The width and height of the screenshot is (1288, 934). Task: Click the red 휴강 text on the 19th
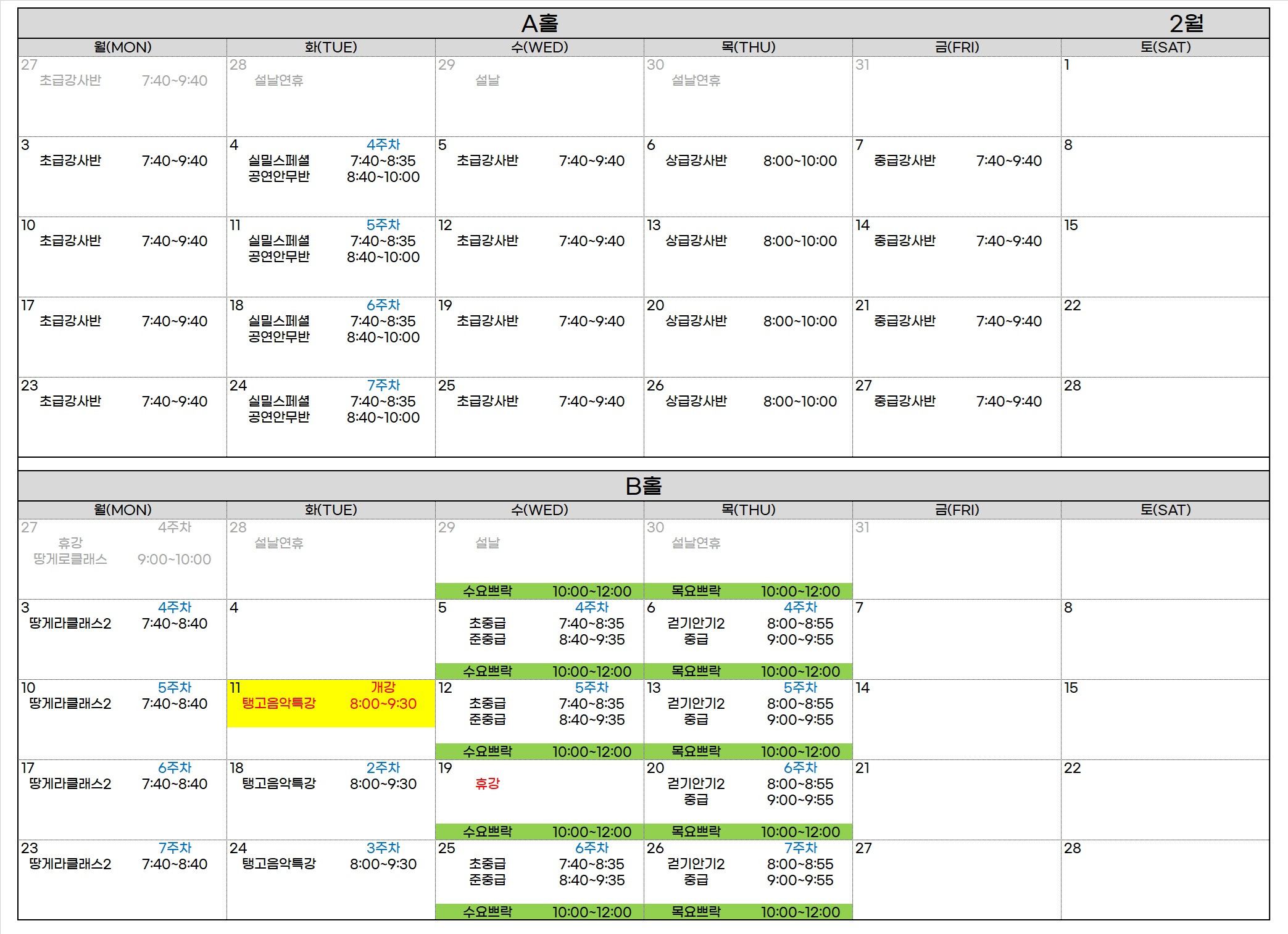pyautogui.click(x=487, y=783)
